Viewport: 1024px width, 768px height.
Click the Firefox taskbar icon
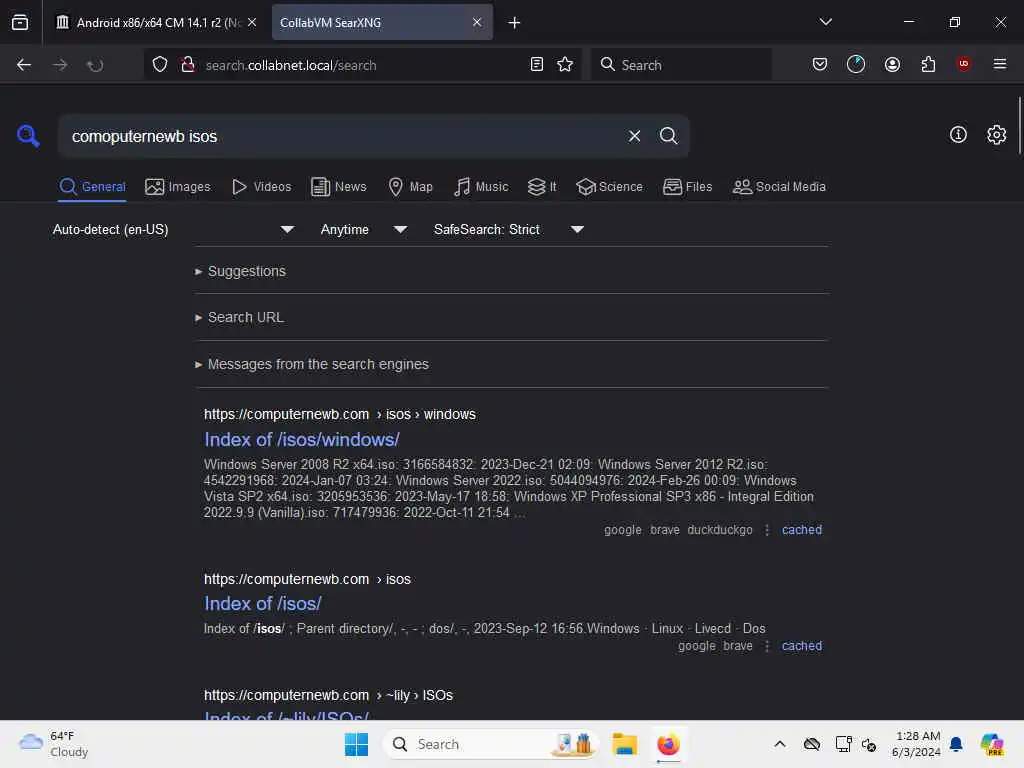click(x=668, y=744)
